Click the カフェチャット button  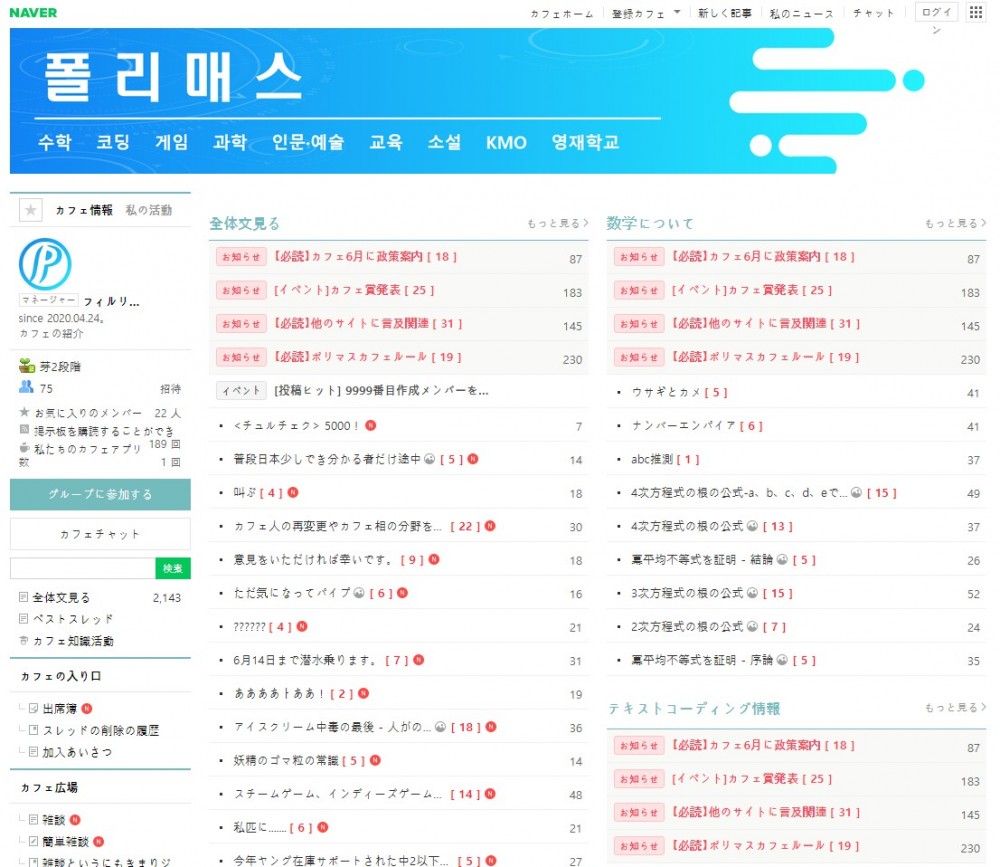point(100,534)
